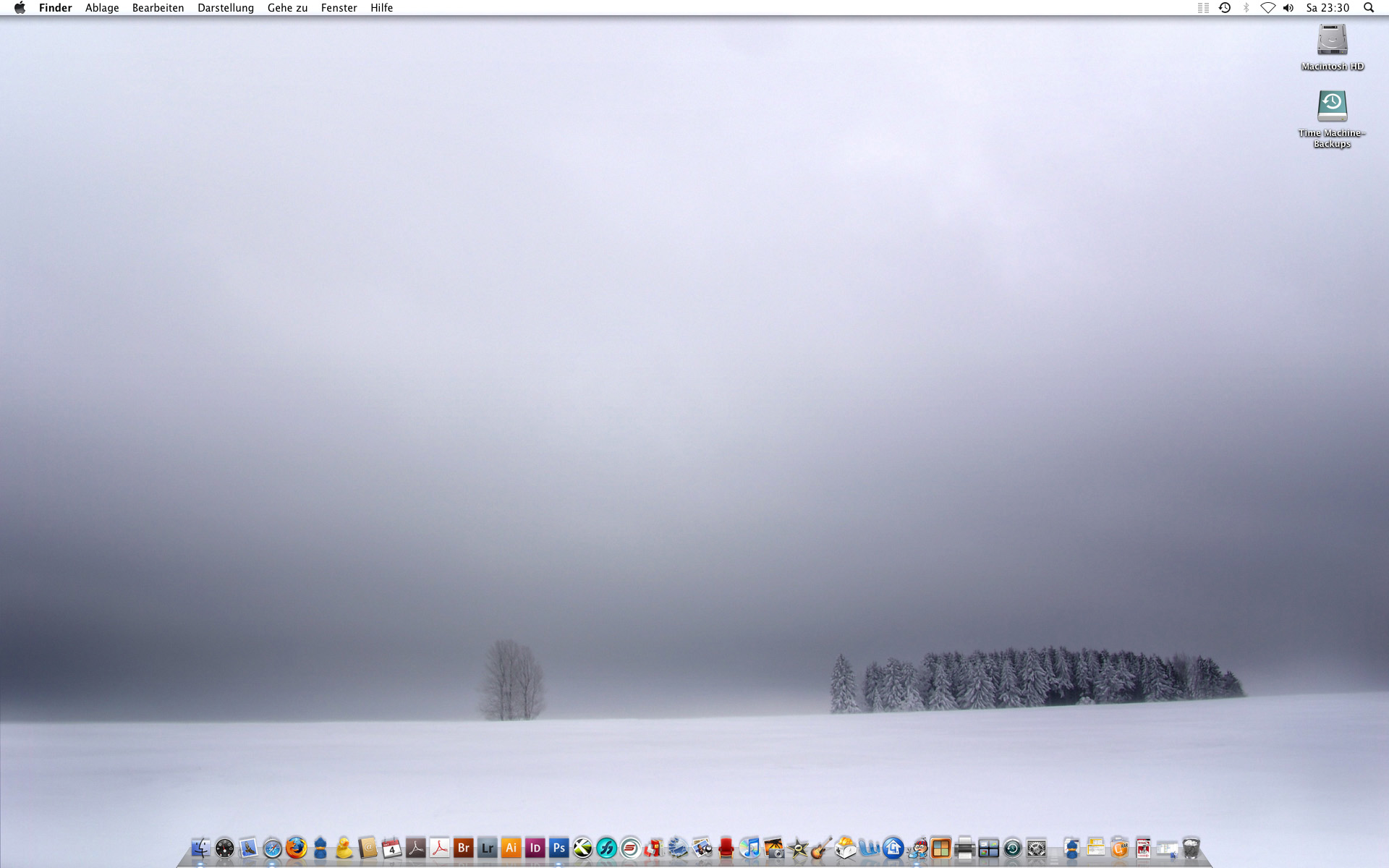This screenshot has height=868, width=1389.
Task: Launch Adobe Photoshop (Ps) icon
Action: 558,848
